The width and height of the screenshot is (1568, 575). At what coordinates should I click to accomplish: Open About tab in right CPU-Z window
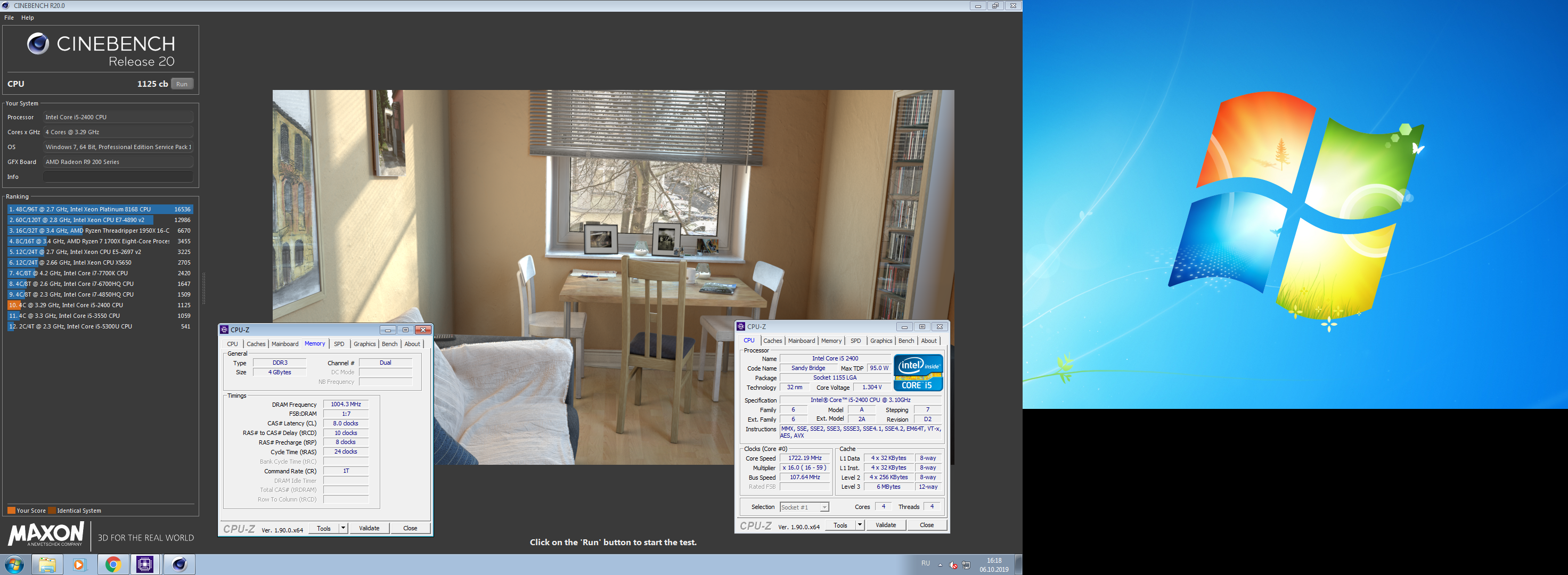coord(929,341)
